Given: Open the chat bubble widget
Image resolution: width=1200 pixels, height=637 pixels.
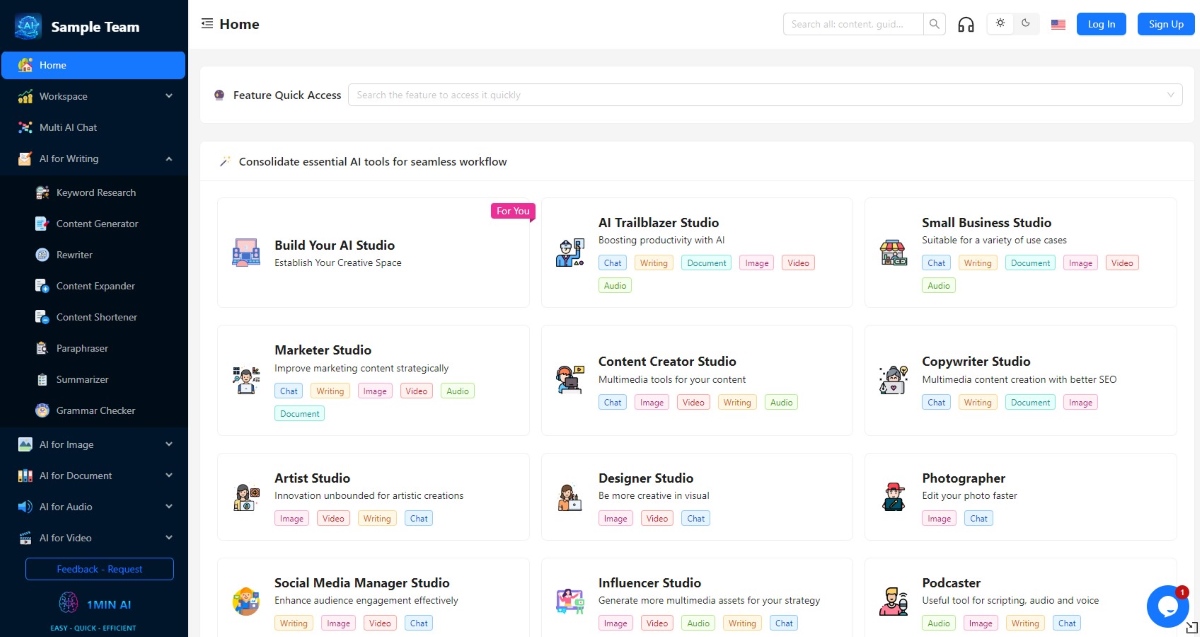Looking at the screenshot, I should [x=1167, y=605].
